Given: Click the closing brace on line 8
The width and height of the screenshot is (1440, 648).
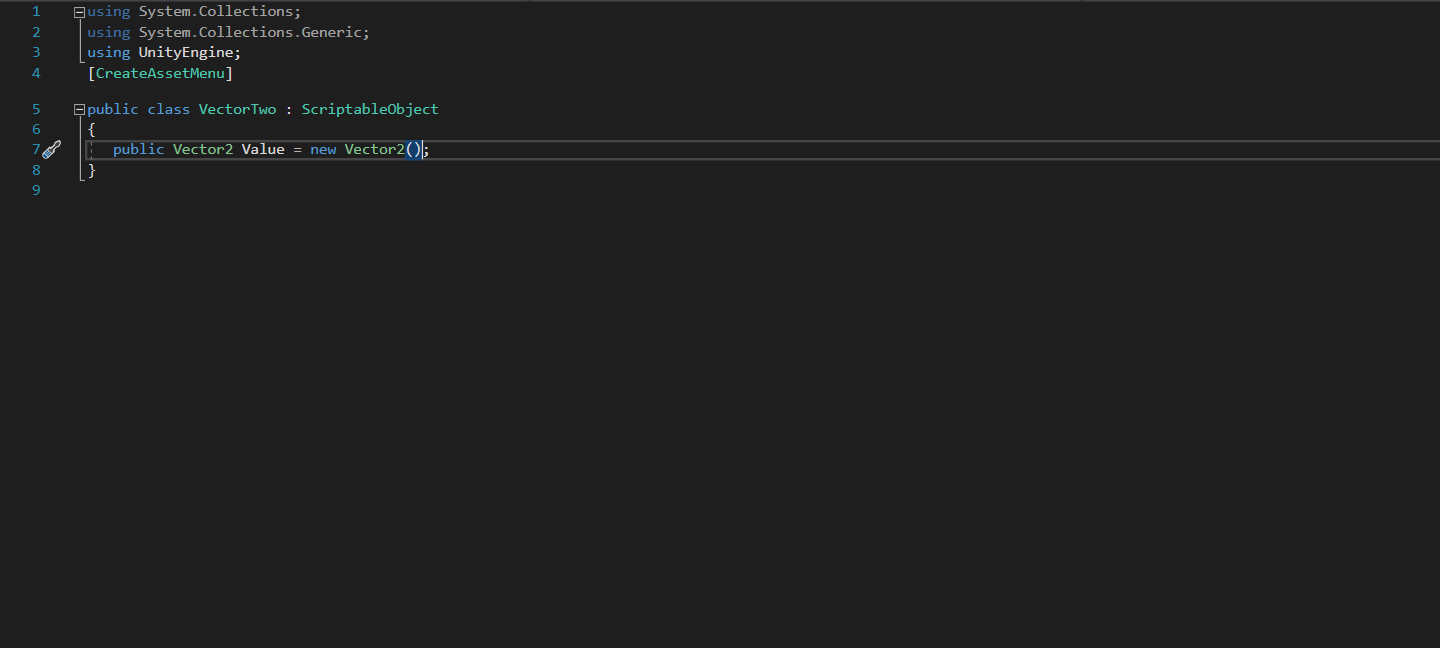Looking at the screenshot, I should 91,169.
